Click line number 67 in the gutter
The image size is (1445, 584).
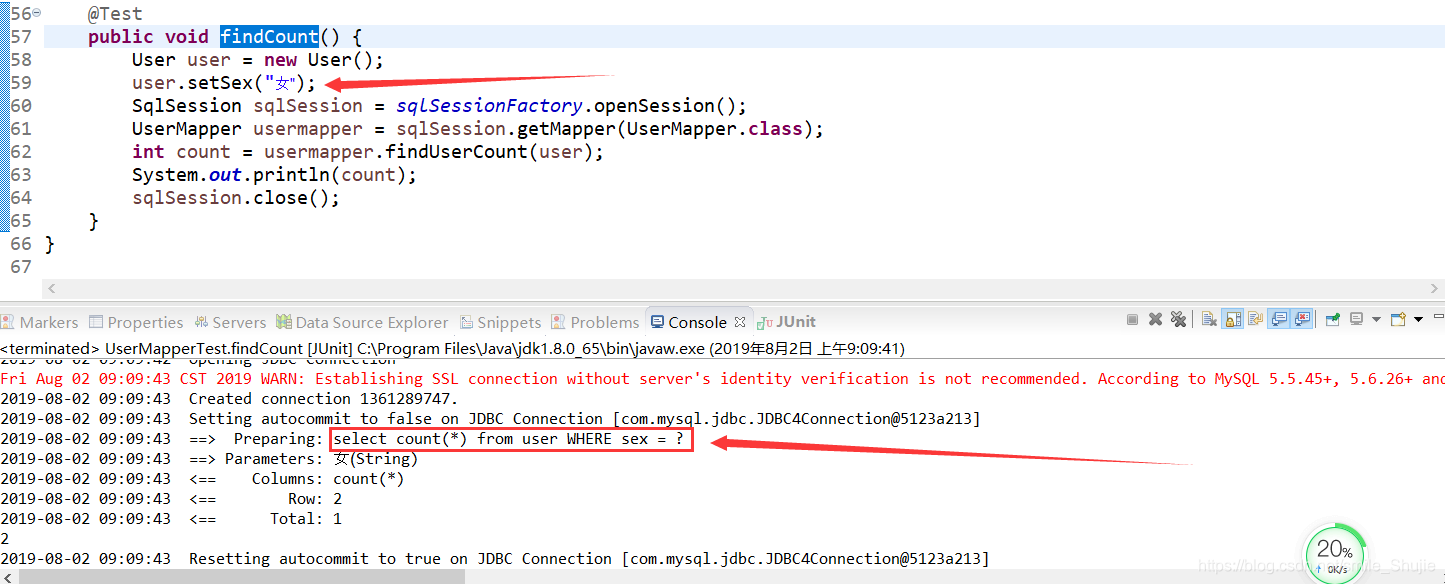[x=21, y=267]
